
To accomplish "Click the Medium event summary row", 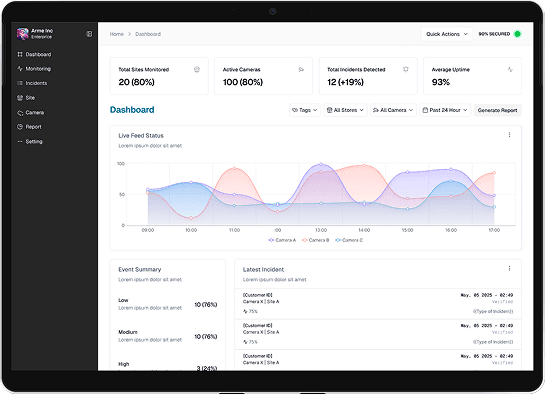I will coord(168,336).
